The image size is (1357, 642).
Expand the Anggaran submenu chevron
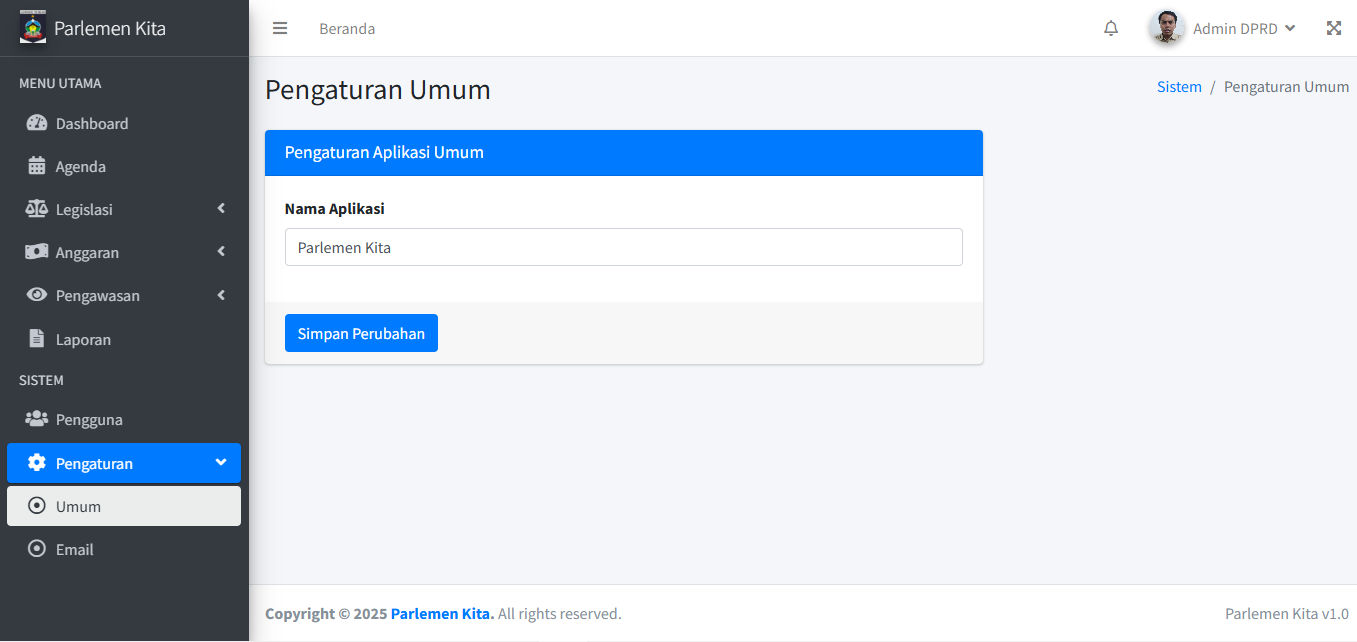[x=221, y=252]
